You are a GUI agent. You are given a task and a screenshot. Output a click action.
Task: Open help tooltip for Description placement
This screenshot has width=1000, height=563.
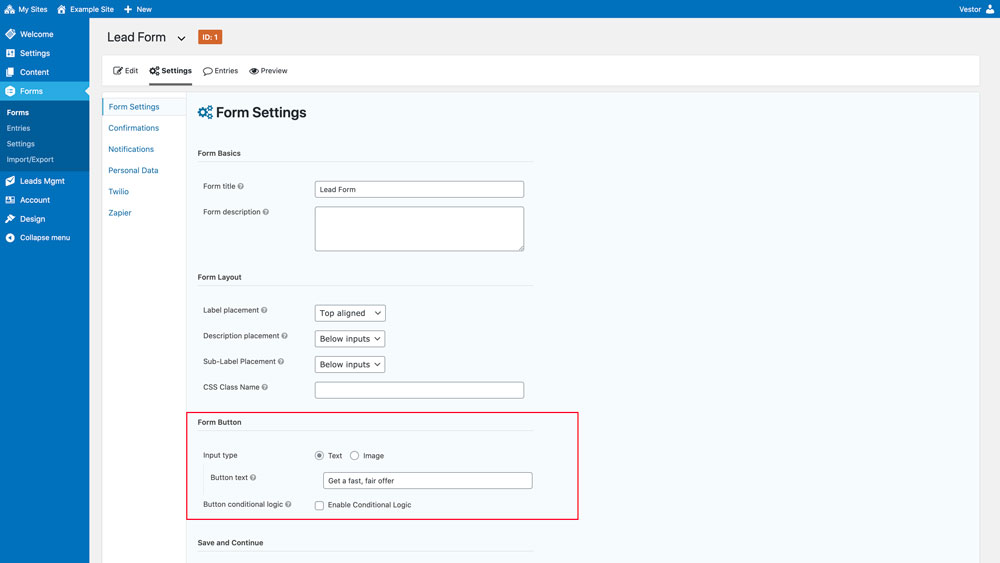284,335
